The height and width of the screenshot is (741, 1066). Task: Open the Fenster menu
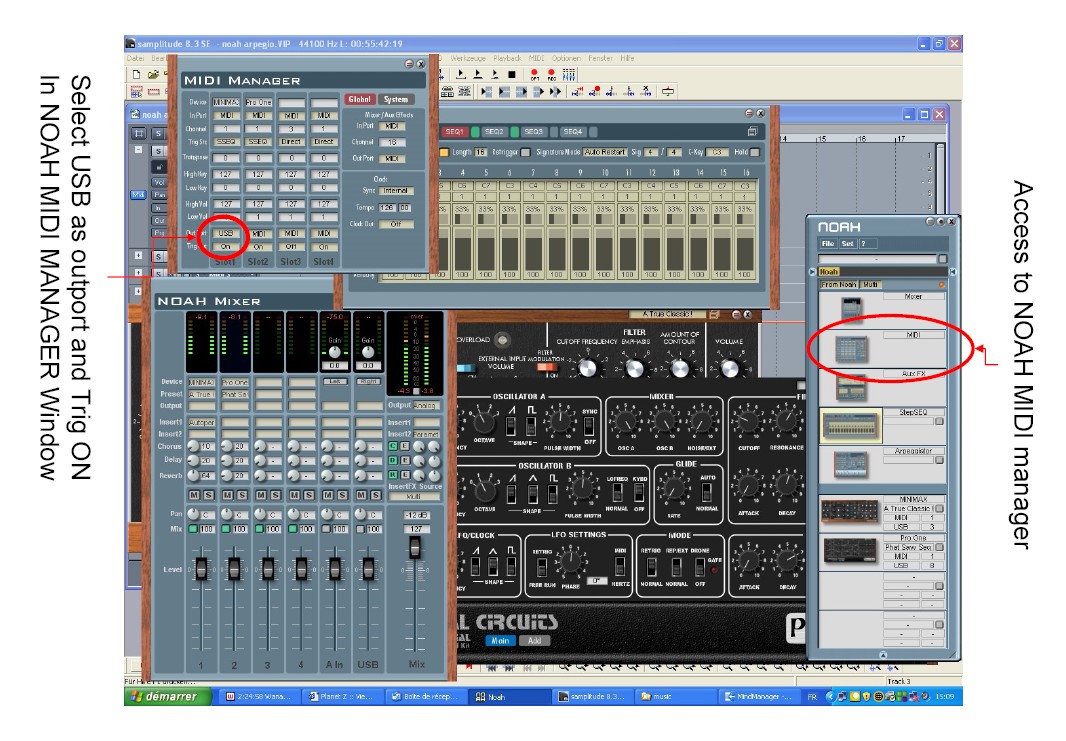click(x=600, y=58)
